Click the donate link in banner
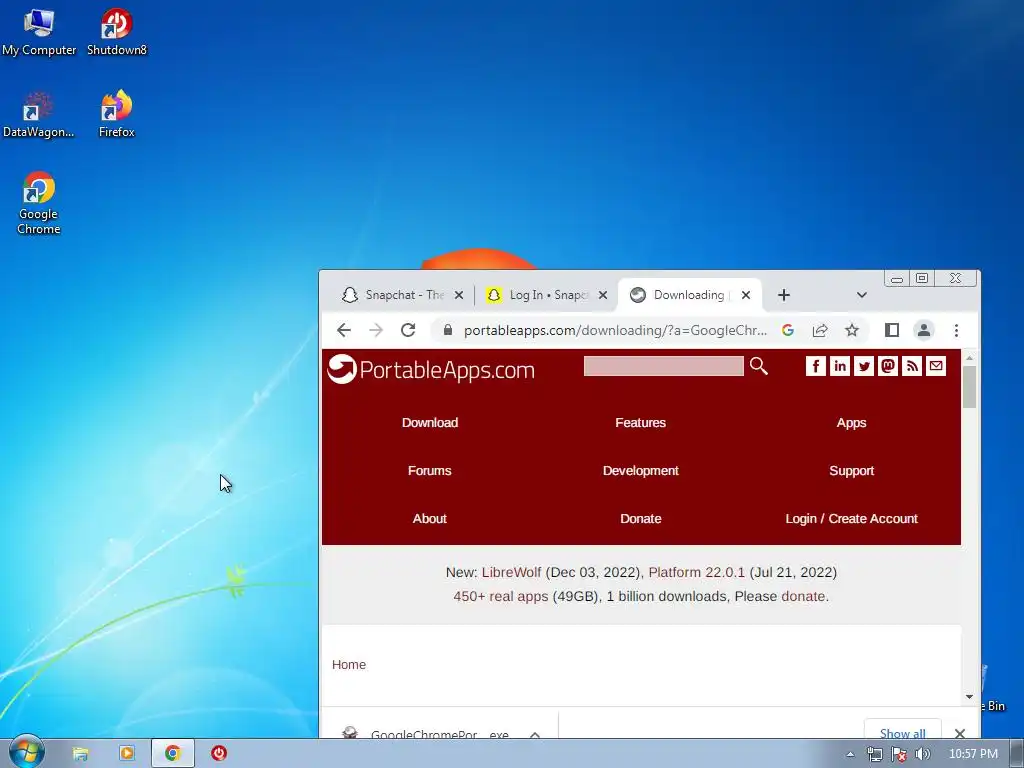 [803, 596]
